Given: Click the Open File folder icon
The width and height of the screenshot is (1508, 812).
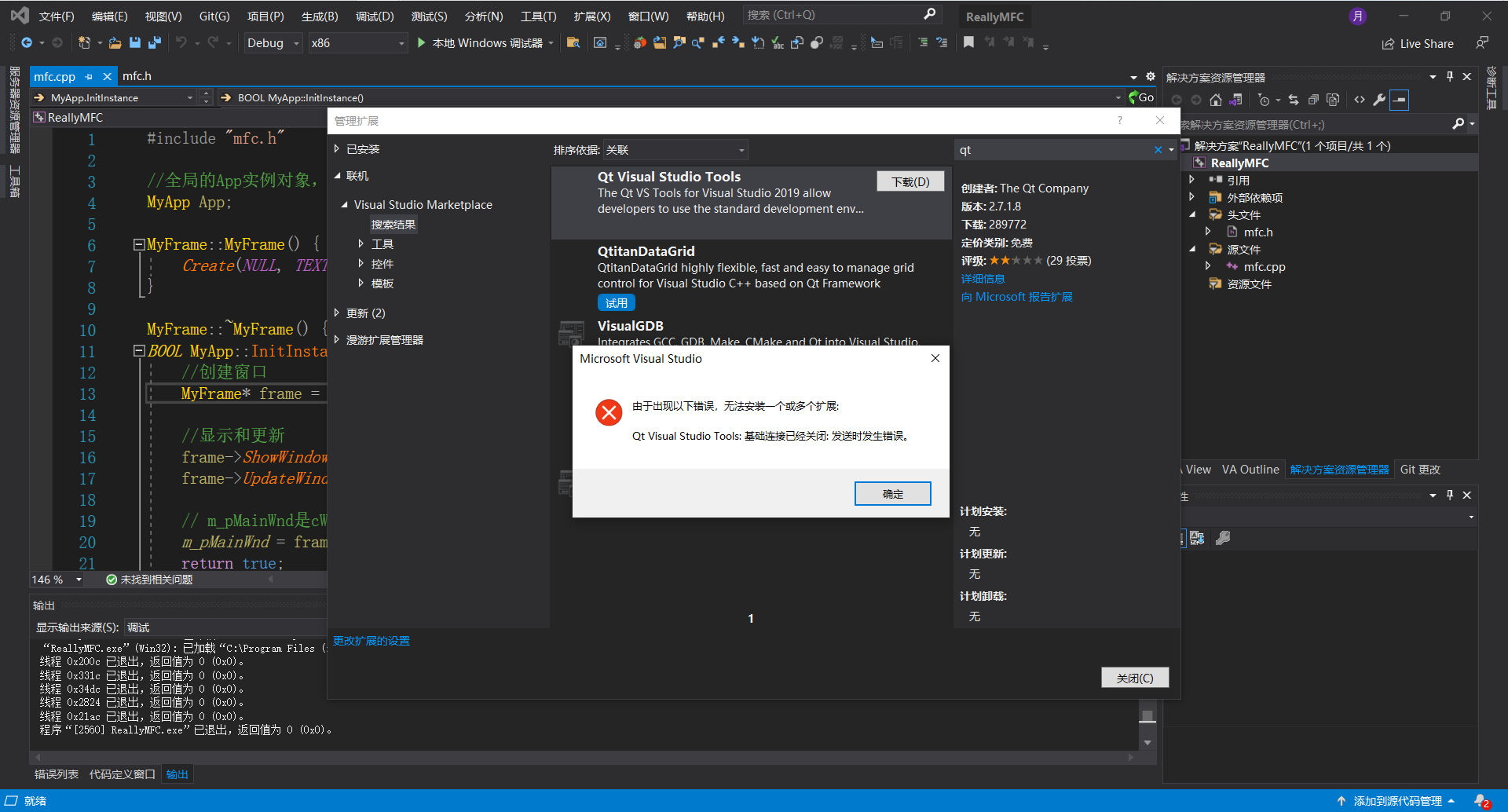Looking at the screenshot, I should 115,43.
